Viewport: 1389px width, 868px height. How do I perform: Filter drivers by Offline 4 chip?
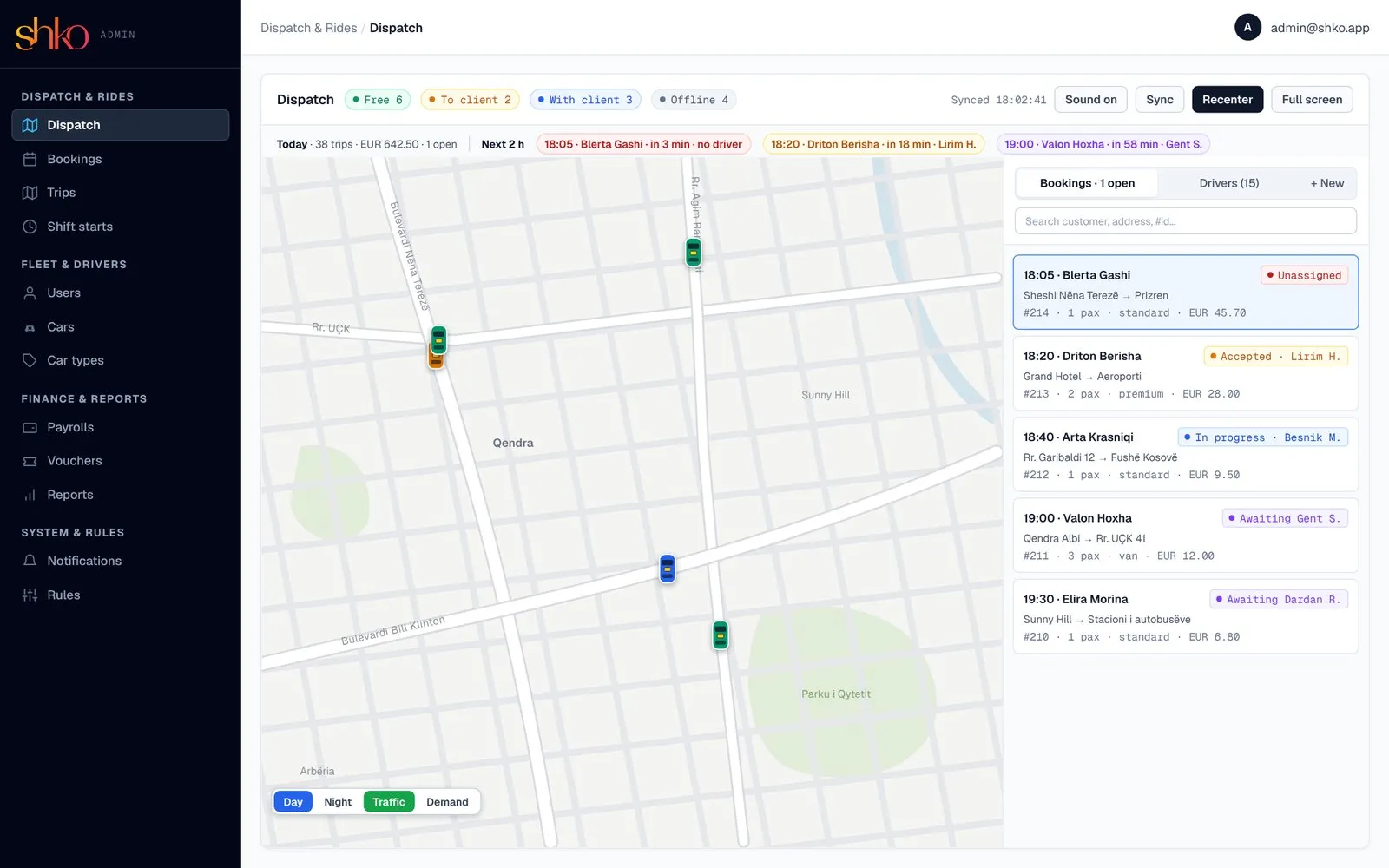pos(694,100)
